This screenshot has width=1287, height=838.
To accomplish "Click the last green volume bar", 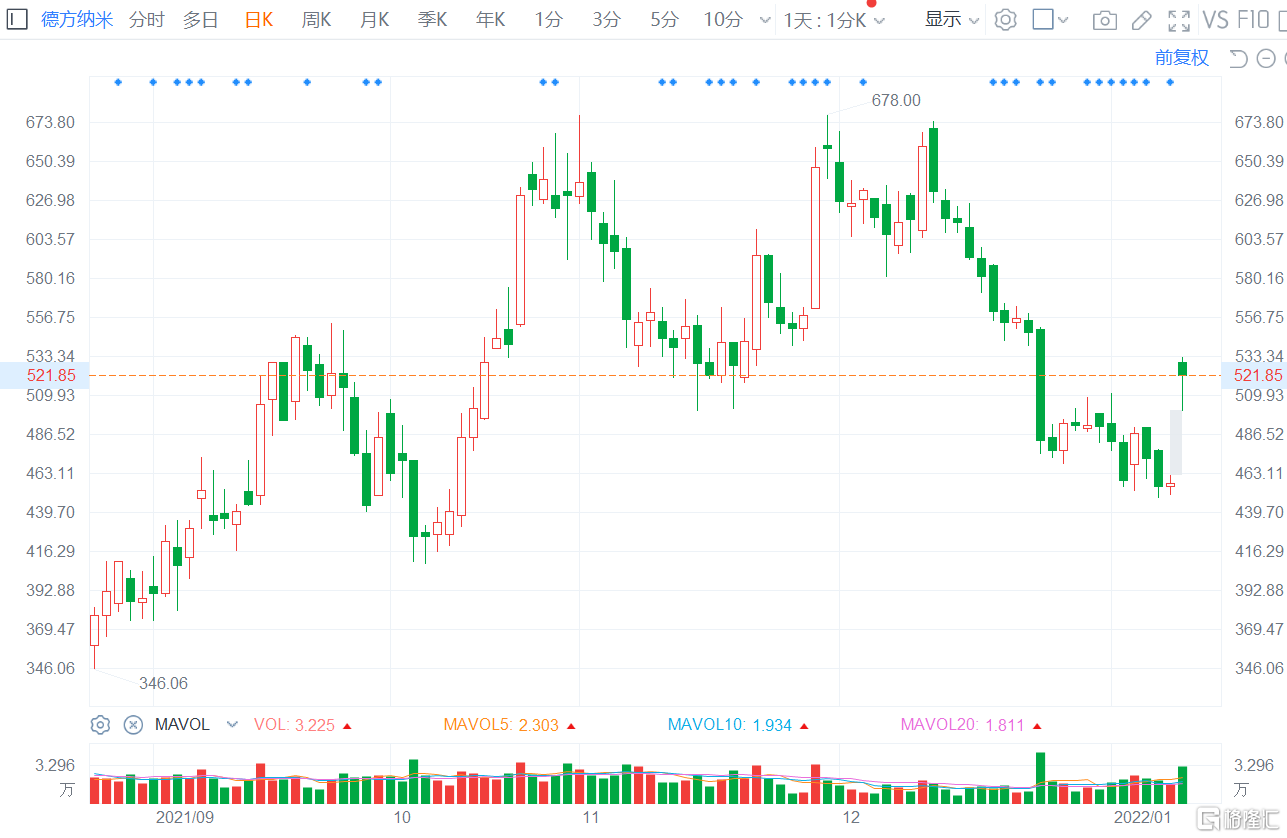I will point(1182,785).
